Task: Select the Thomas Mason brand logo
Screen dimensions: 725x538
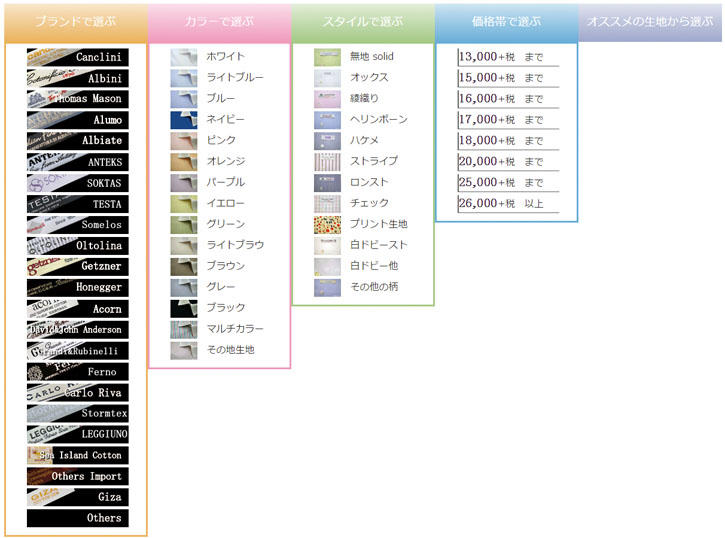Action: coord(76,99)
